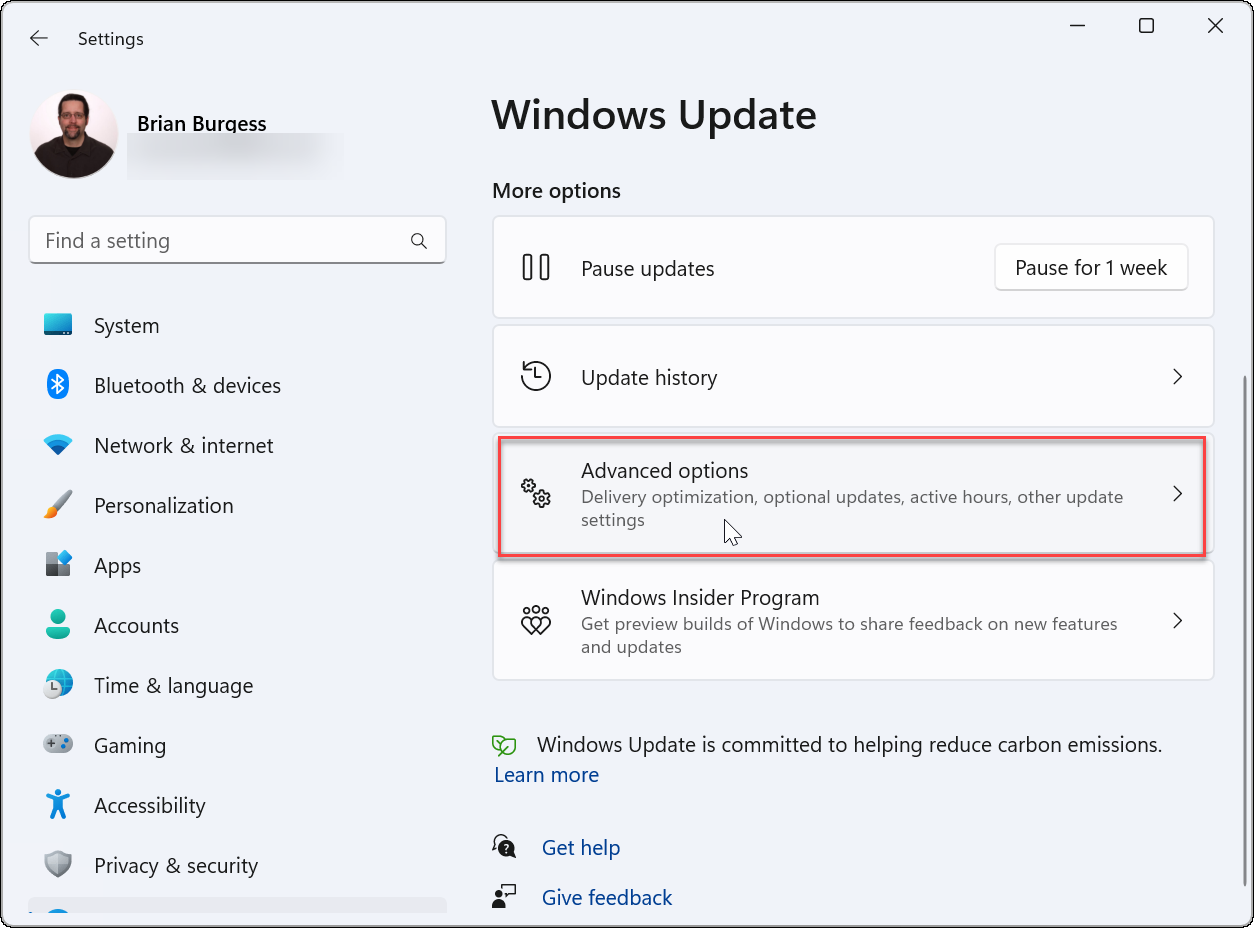Expand the Update history entry
The height and width of the screenshot is (928, 1254).
[x=1178, y=376]
